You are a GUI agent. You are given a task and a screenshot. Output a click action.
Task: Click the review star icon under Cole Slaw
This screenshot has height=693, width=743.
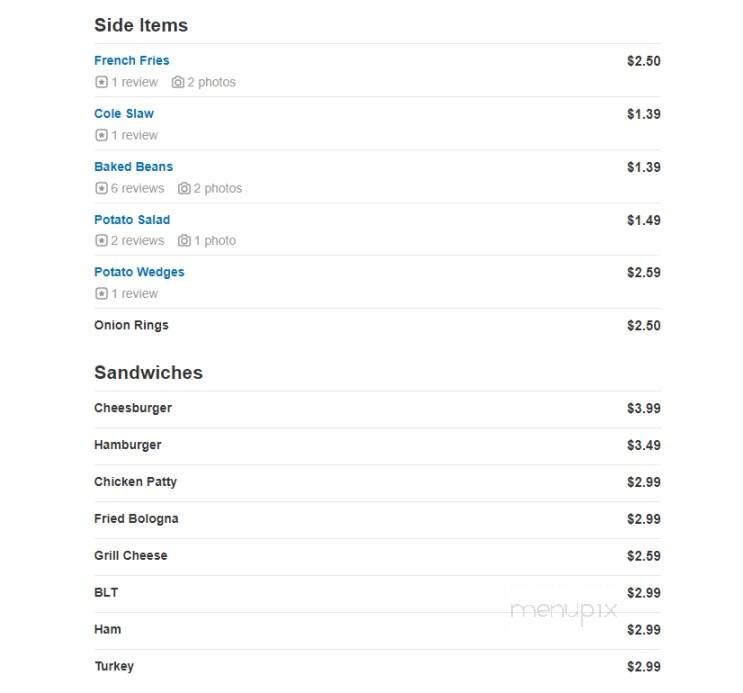(x=101, y=135)
